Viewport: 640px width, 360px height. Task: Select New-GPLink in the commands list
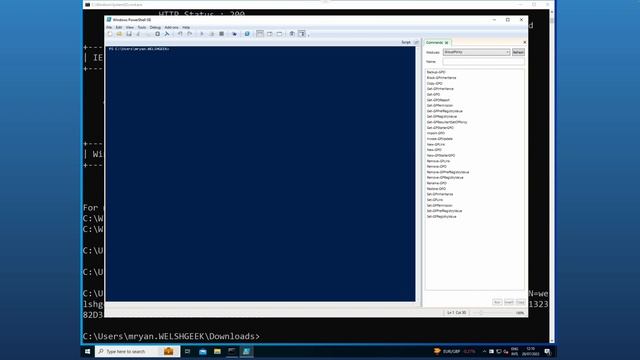[436, 144]
